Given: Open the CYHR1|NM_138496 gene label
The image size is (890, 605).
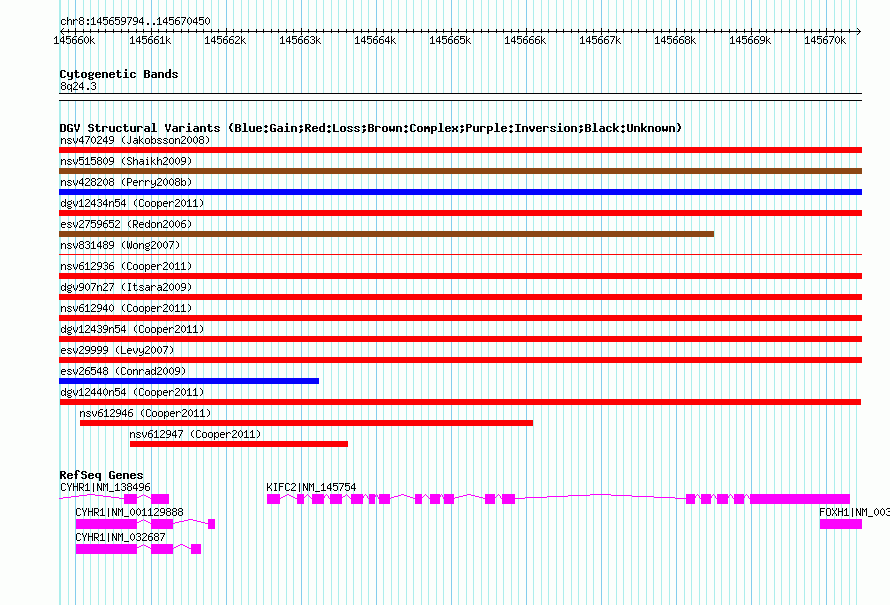Looking at the screenshot, I should pyautogui.click(x=106, y=487).
